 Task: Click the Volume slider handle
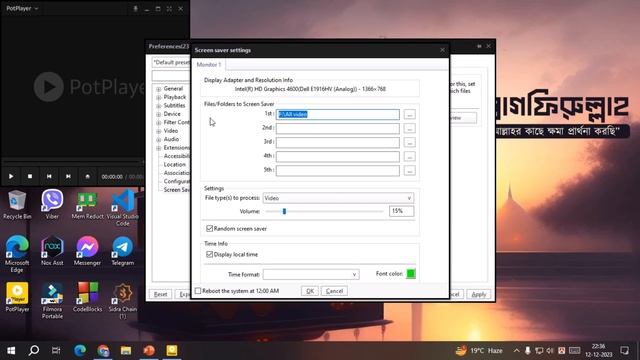284,211
